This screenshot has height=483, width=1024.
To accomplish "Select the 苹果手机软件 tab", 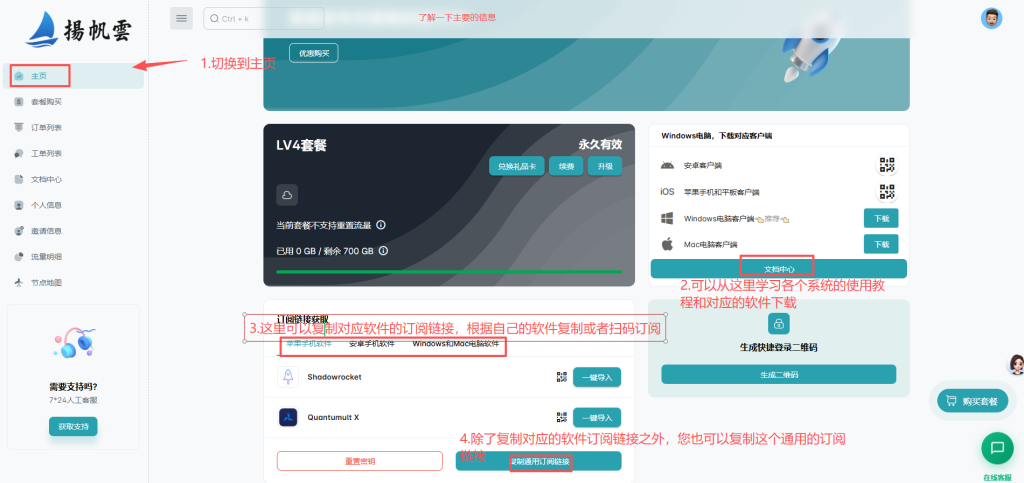I will click(308, 344).
